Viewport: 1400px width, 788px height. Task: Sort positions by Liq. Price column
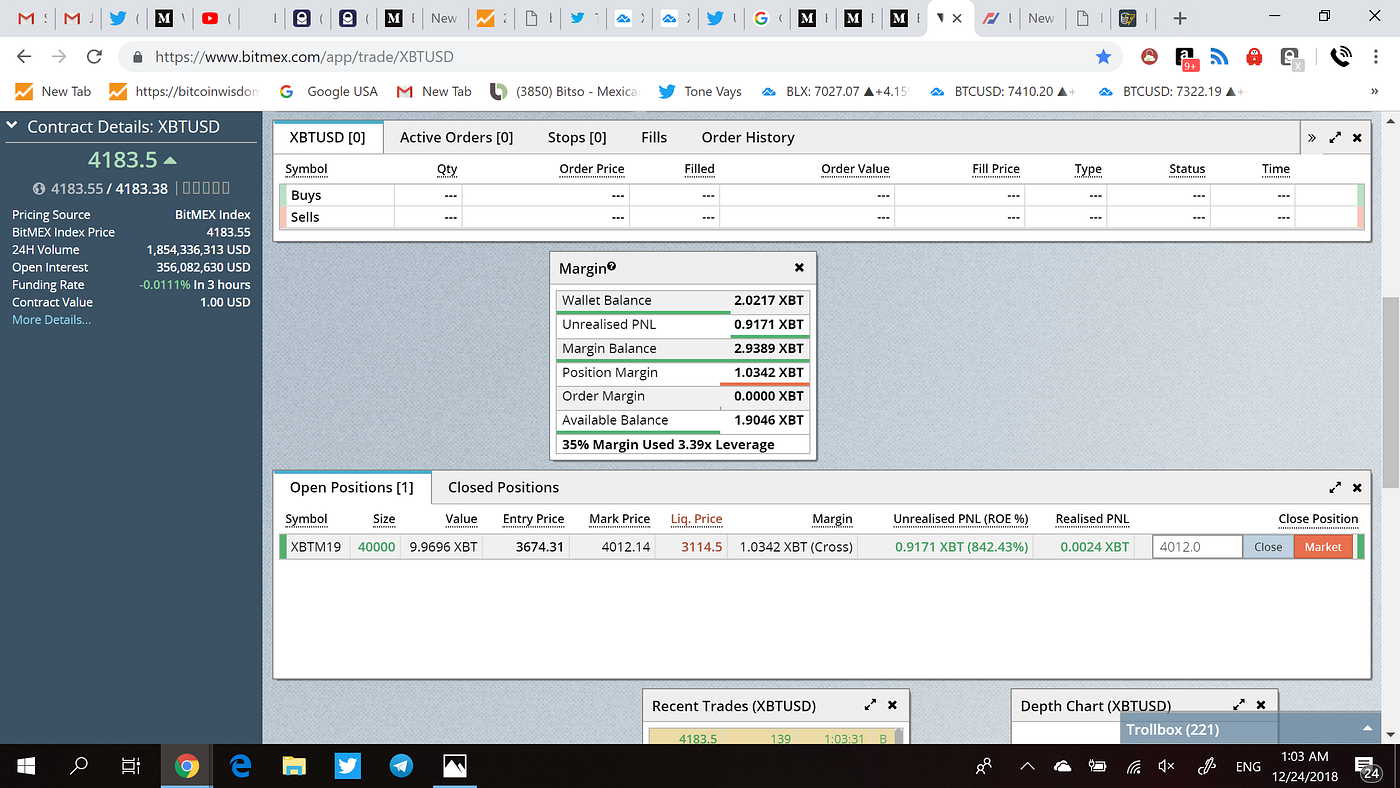(696, 519)
